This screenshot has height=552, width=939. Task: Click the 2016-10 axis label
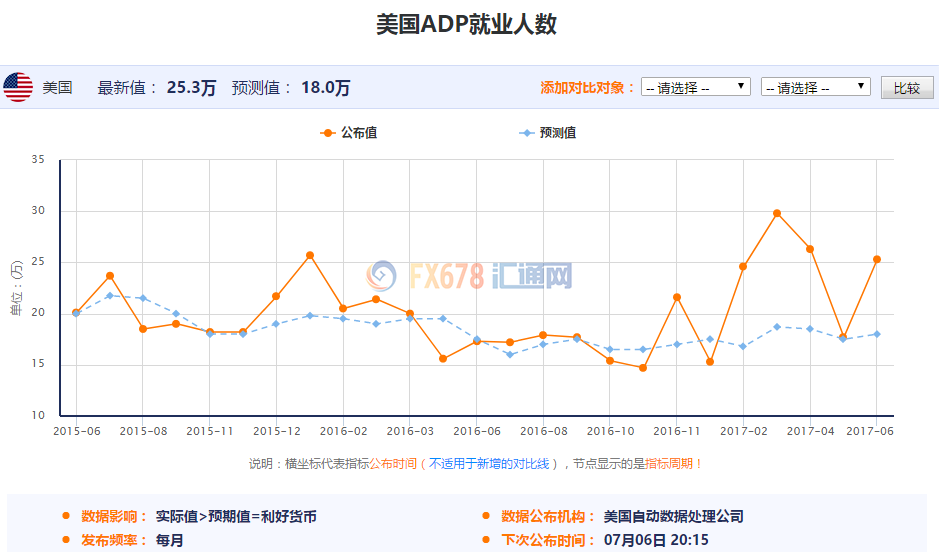pos(610,431)
